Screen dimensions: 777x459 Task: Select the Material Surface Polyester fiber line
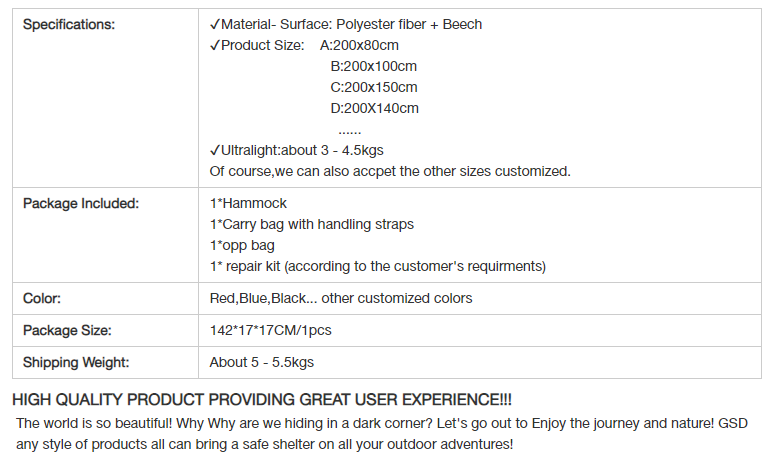(x=346, y=24)
